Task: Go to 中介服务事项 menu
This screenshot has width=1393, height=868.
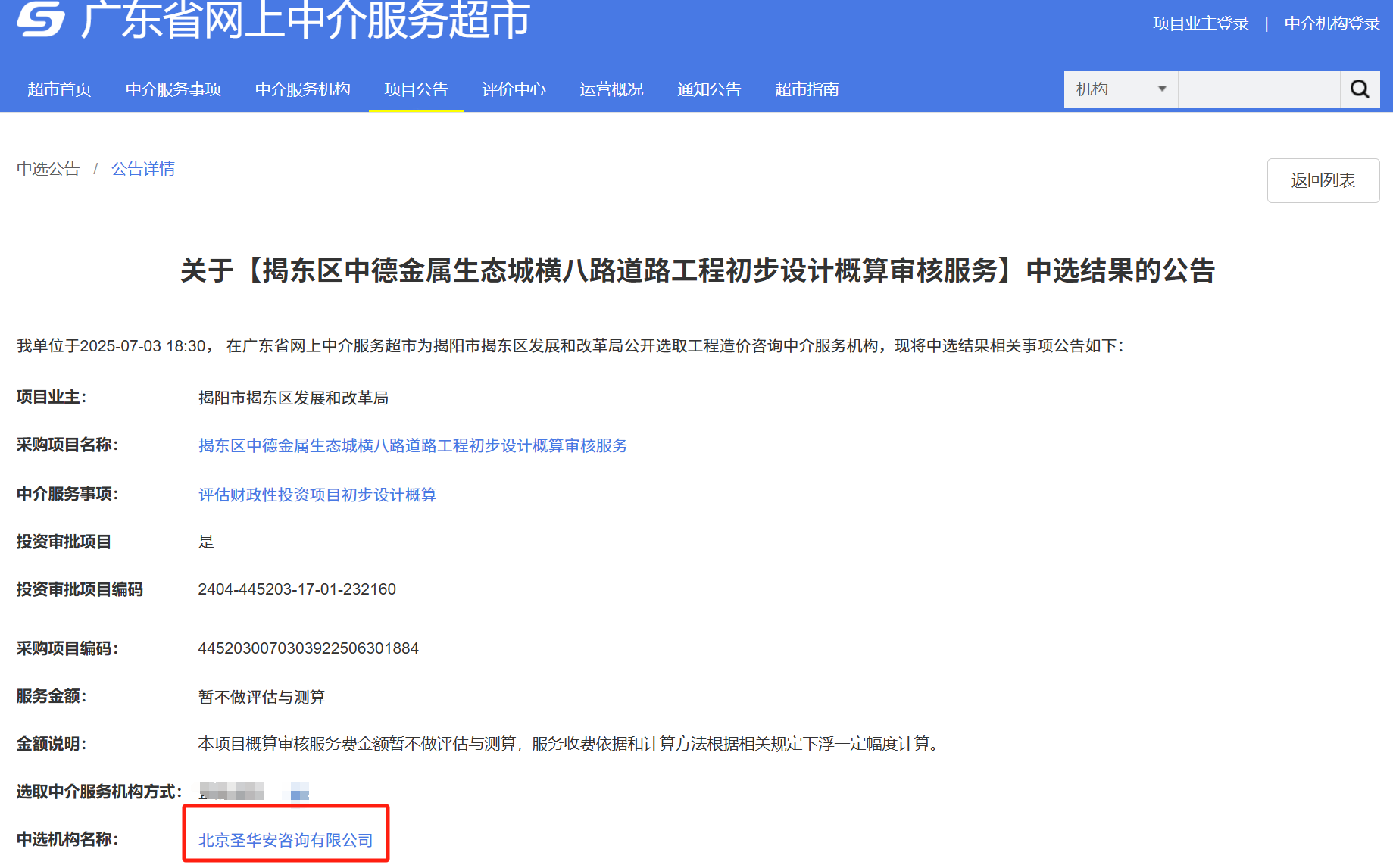Action: tap(173, 89)
